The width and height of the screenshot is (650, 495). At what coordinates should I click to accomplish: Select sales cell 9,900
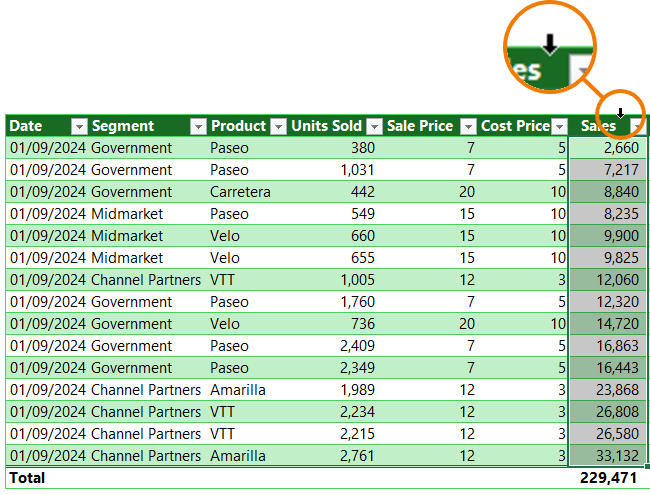(608, 235)
